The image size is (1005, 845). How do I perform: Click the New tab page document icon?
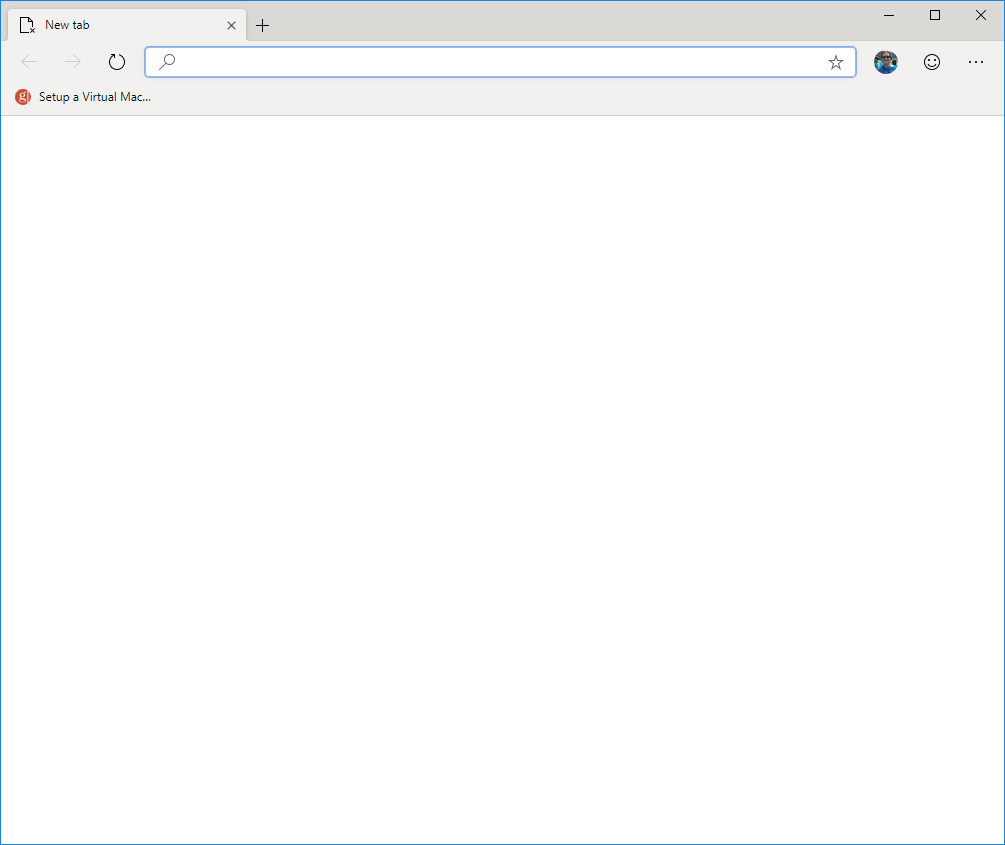[26, 24]
